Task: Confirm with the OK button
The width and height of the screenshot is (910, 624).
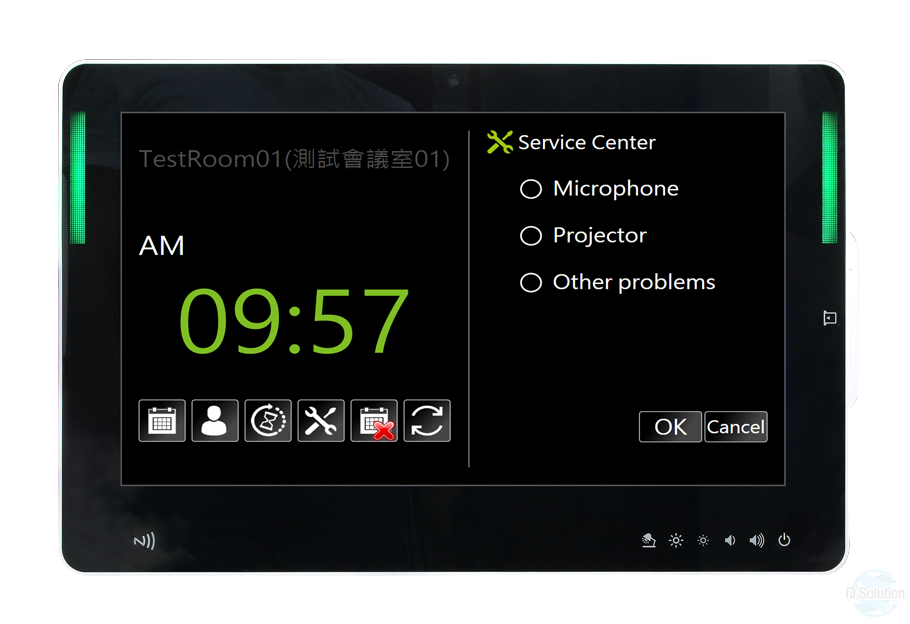Action: 670,427
